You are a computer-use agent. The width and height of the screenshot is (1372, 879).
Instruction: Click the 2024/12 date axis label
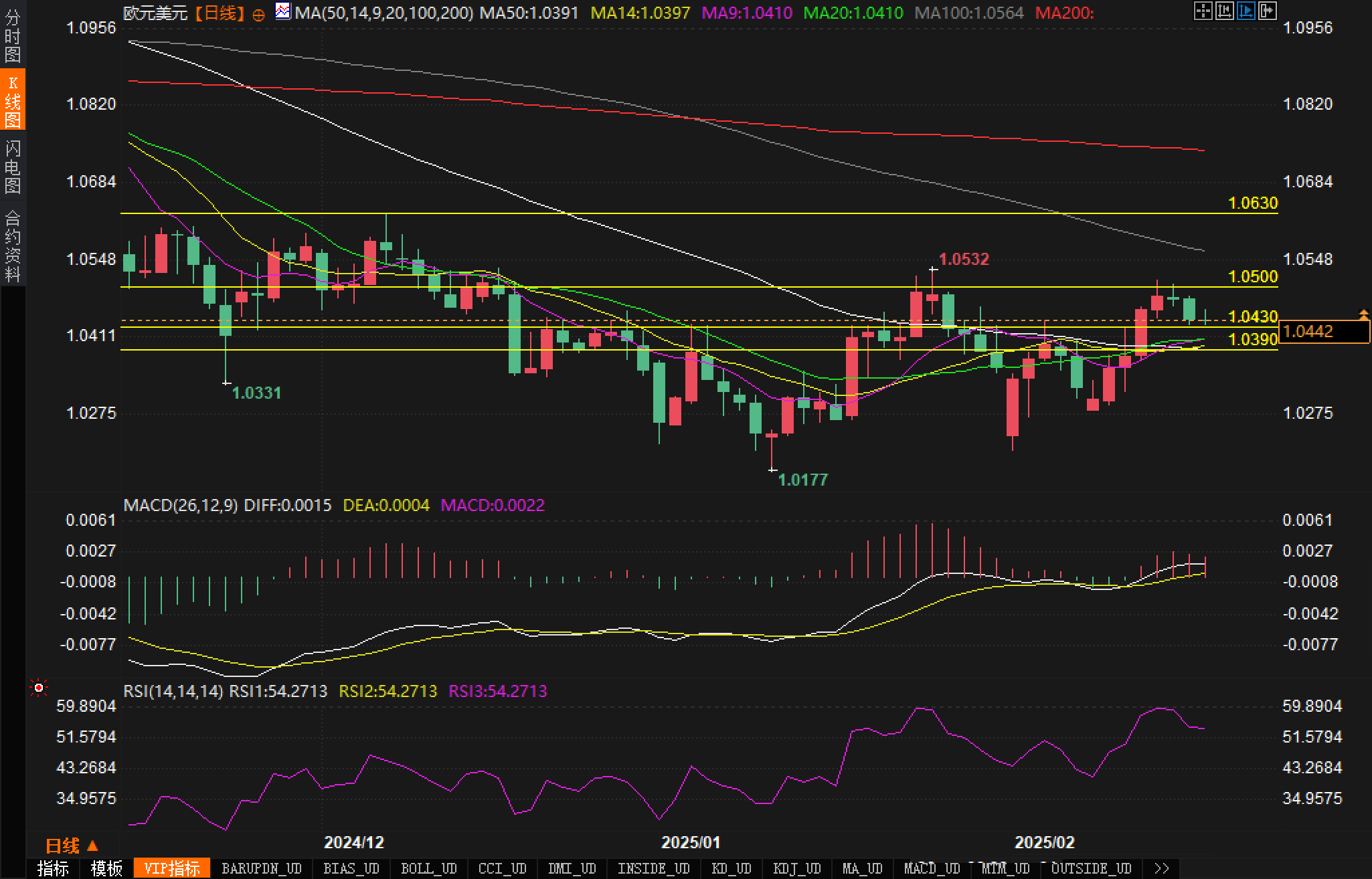click(354, 842)
